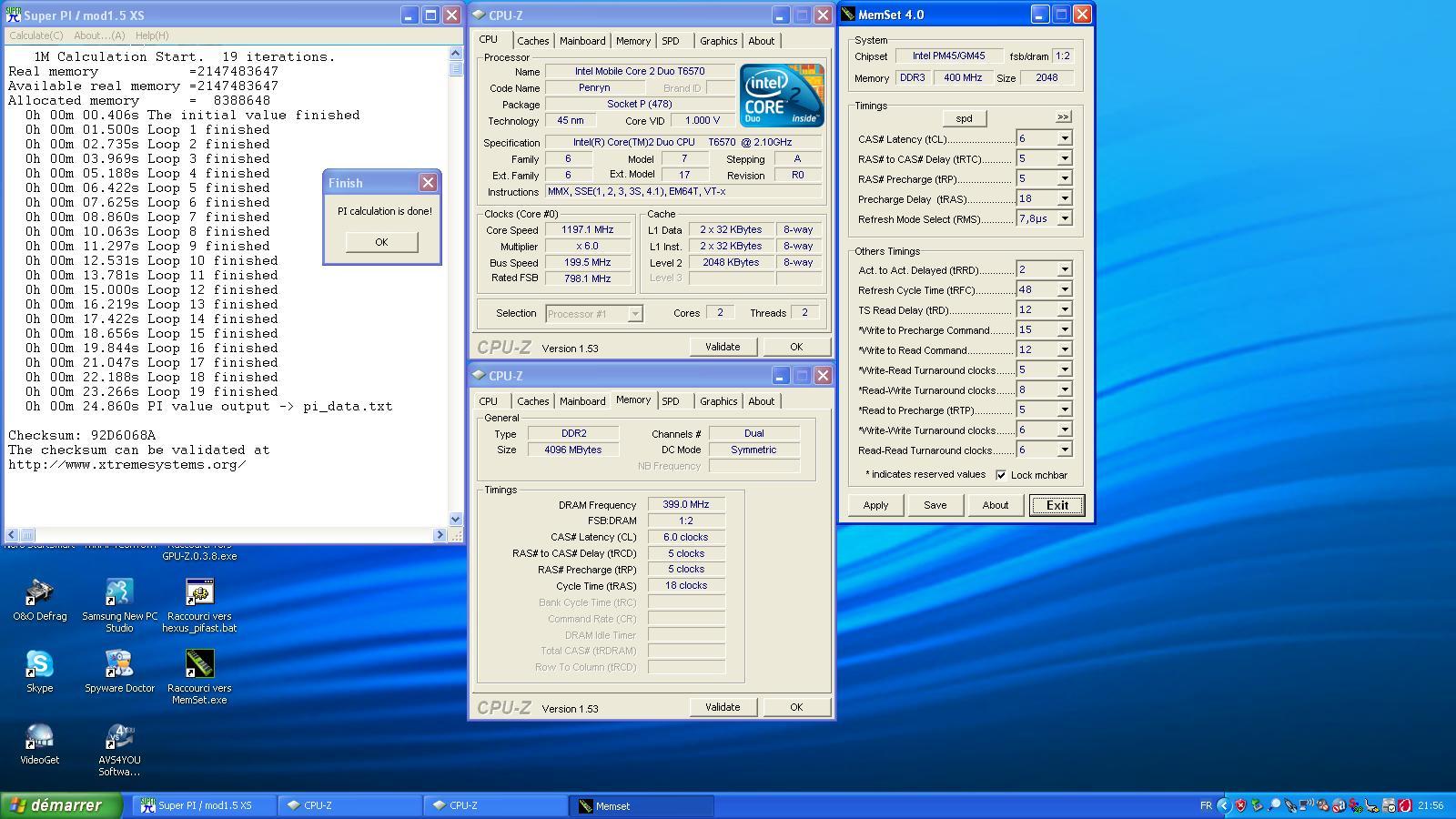Viewport: 1456px width, 819px height.
Task: Click the Super PI title bar icon
Action: (x=14, y=15)
